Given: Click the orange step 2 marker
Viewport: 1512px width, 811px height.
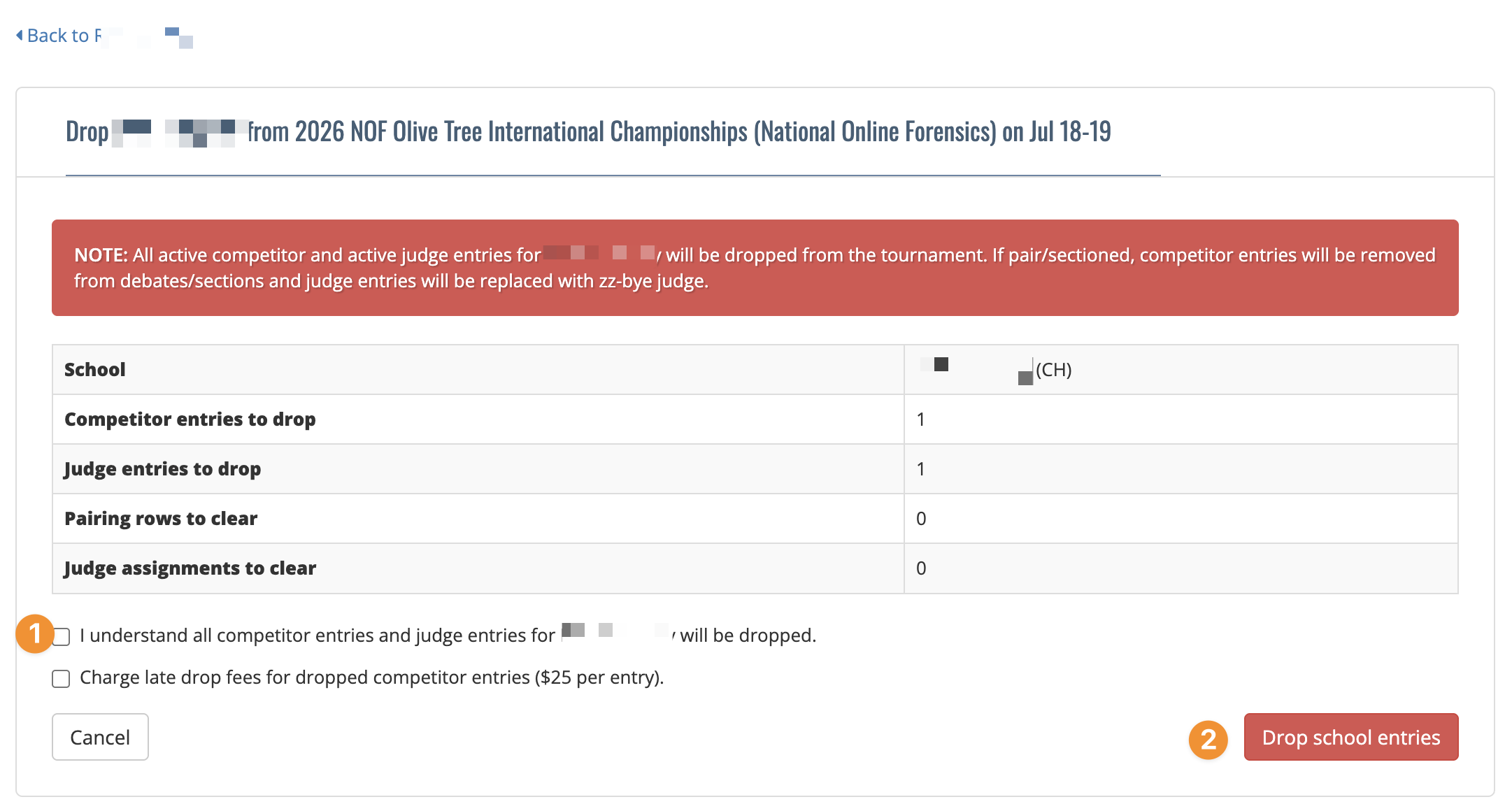Looking at the screenshot, I should pyautogui.click(x=1208, y=740).
